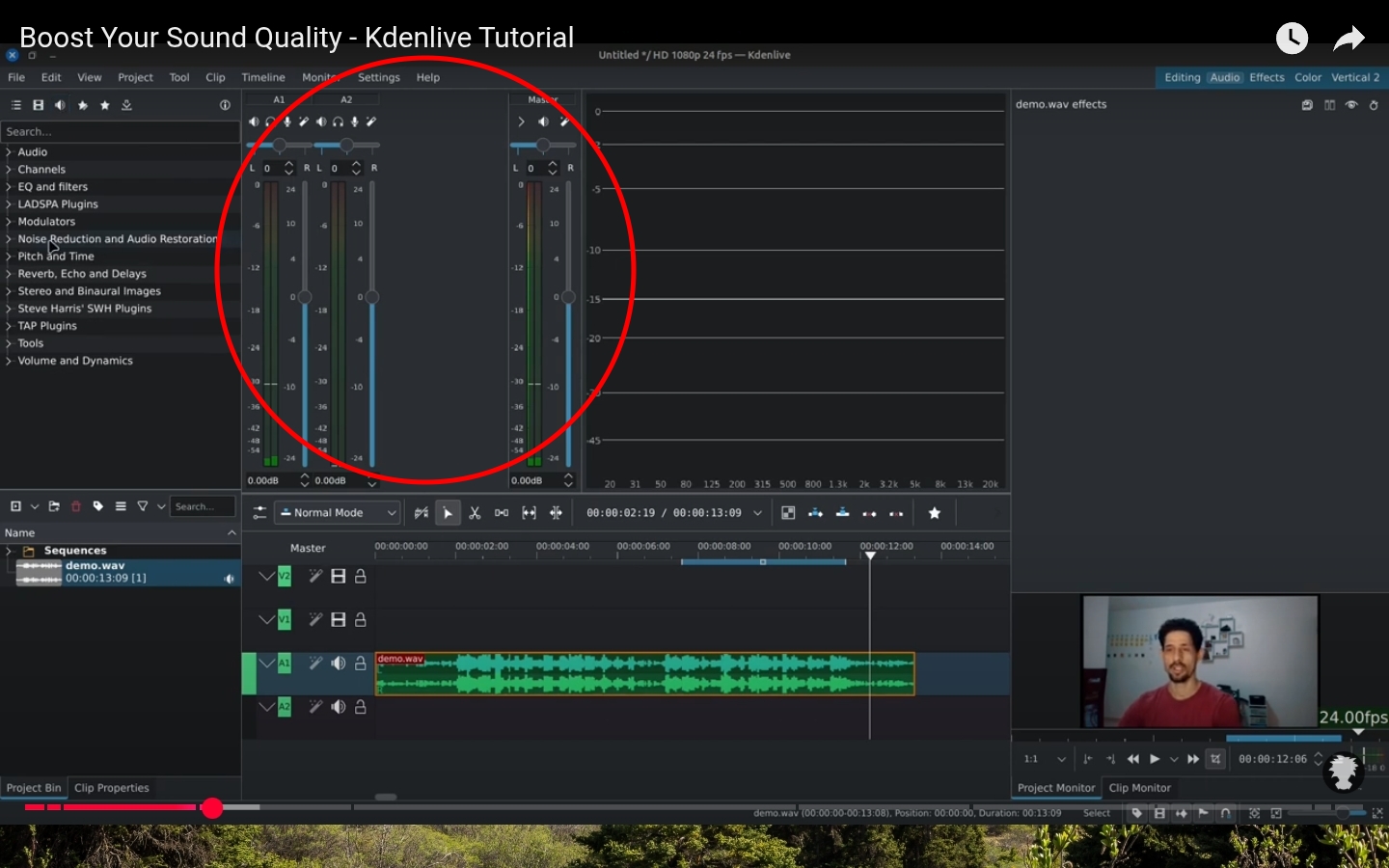
Task: Click the Extract Timeline Zone icon
Action: click(x=869, y=513)
